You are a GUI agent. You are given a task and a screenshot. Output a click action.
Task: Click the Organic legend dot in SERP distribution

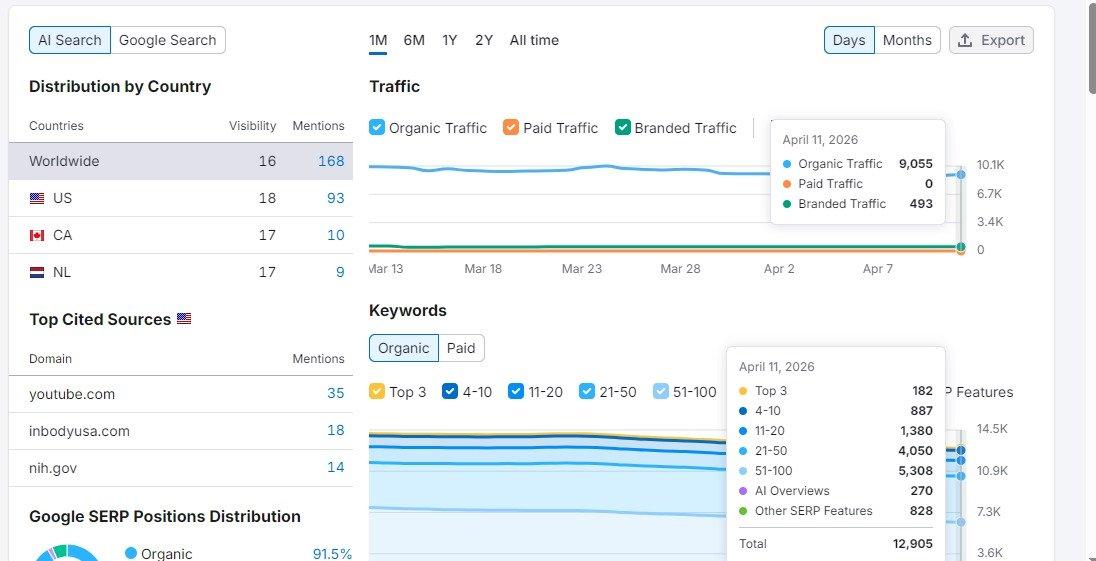point(131,554)
